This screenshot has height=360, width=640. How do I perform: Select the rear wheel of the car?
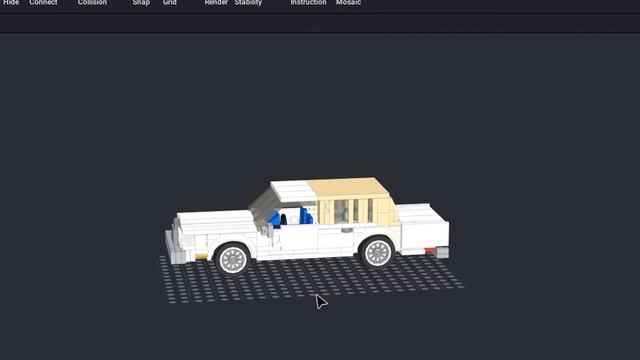(x=378, y=253)
